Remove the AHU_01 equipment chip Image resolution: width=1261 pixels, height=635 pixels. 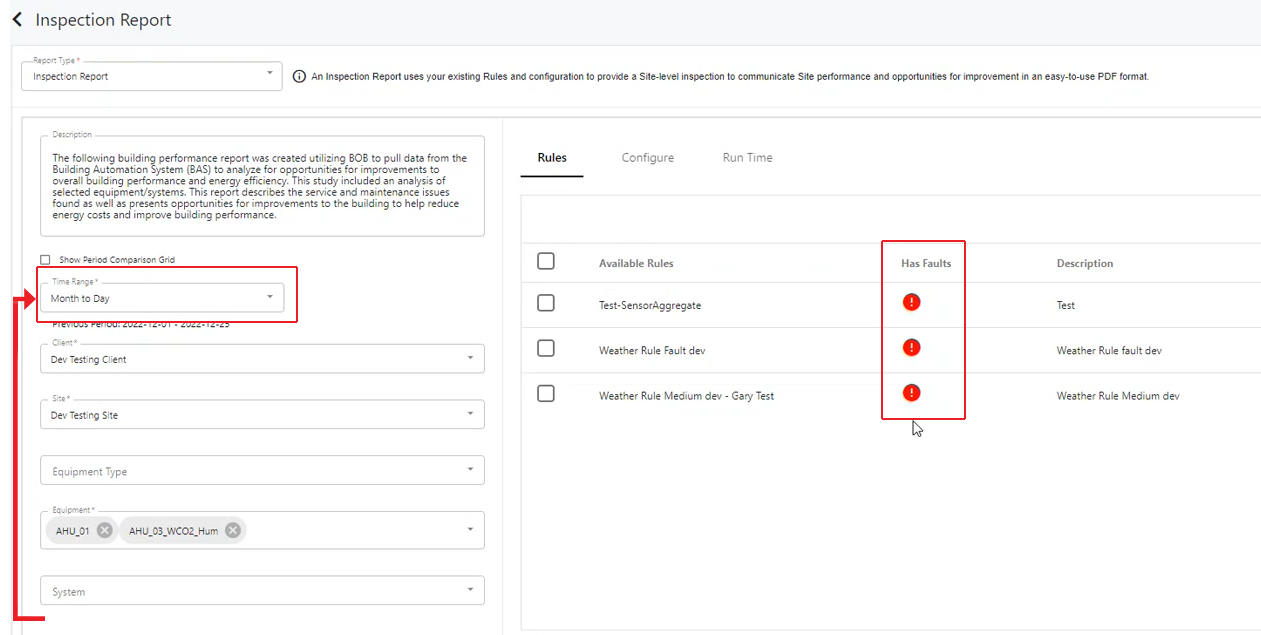tap(105, 530)
